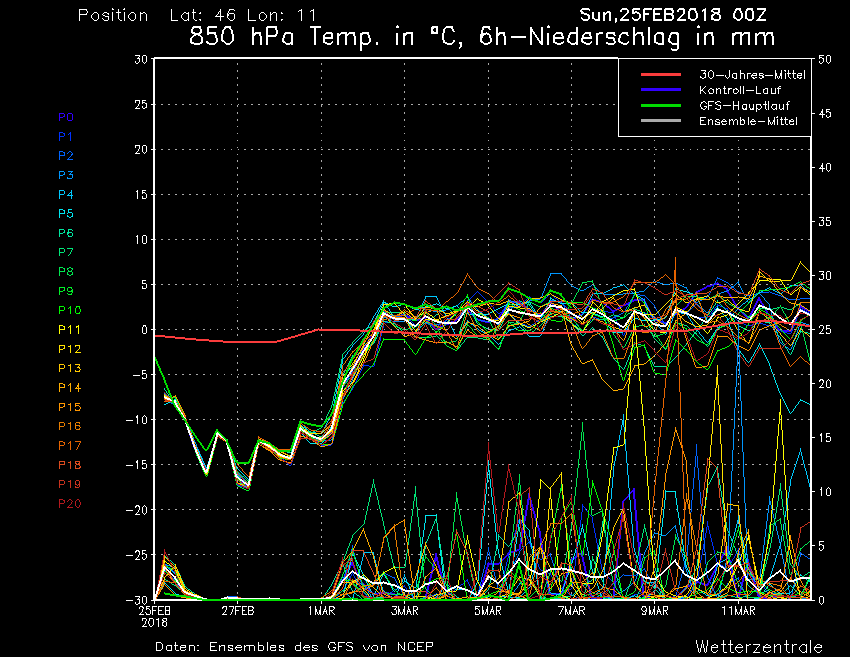This screenshot has height=657, width=850.
Task: Click the 27FEB x-axis date label
Action: click(x=238, y=610)
